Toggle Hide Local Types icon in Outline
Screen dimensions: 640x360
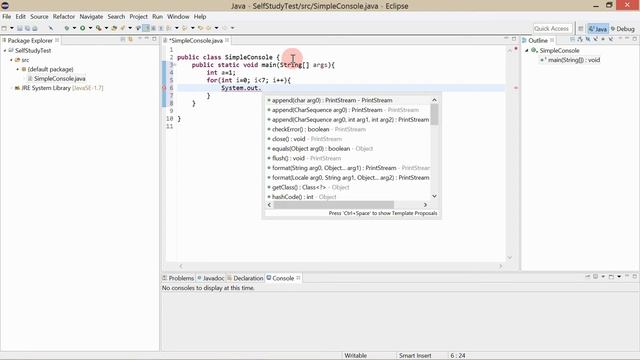611,39
